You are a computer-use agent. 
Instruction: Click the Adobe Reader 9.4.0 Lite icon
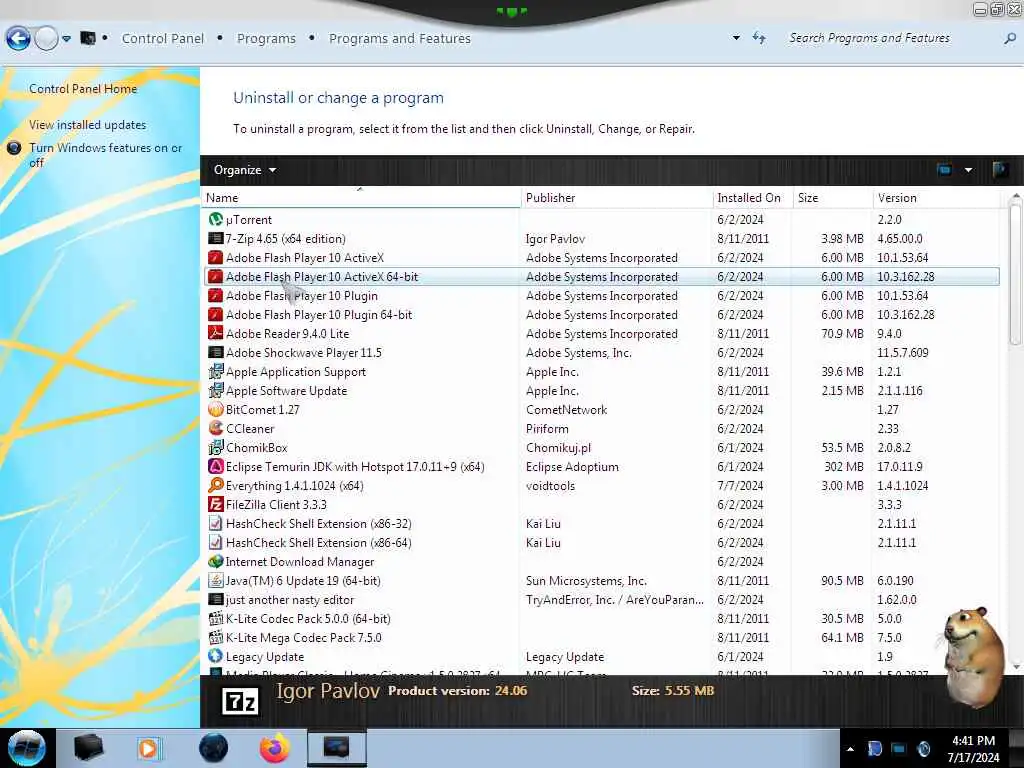pyautogui.click(x=216, y=333)
